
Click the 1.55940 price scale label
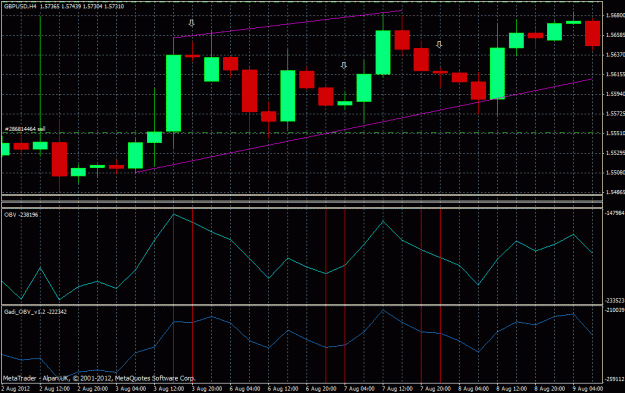tap(615, 94)
